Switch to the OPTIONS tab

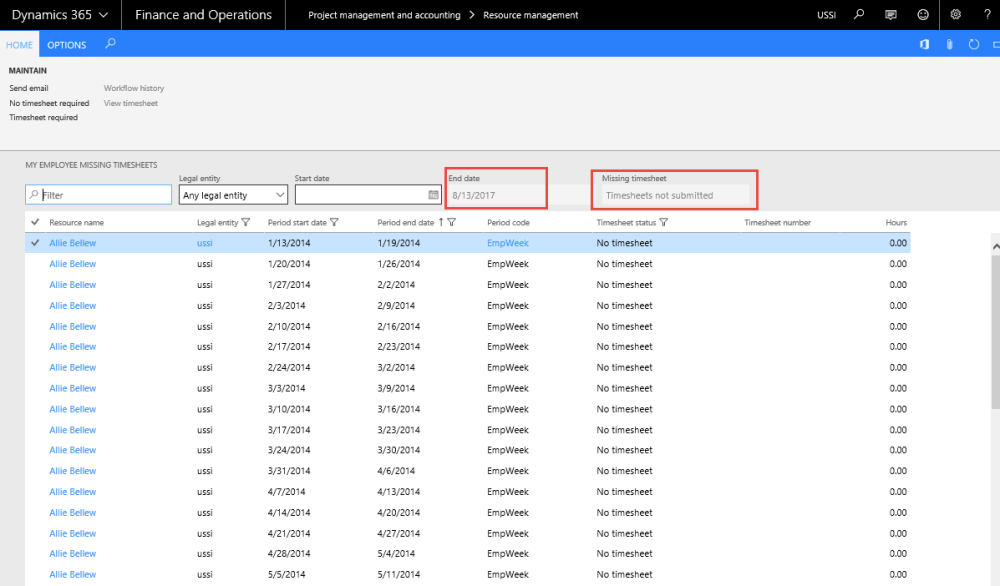tap(67, 45)
